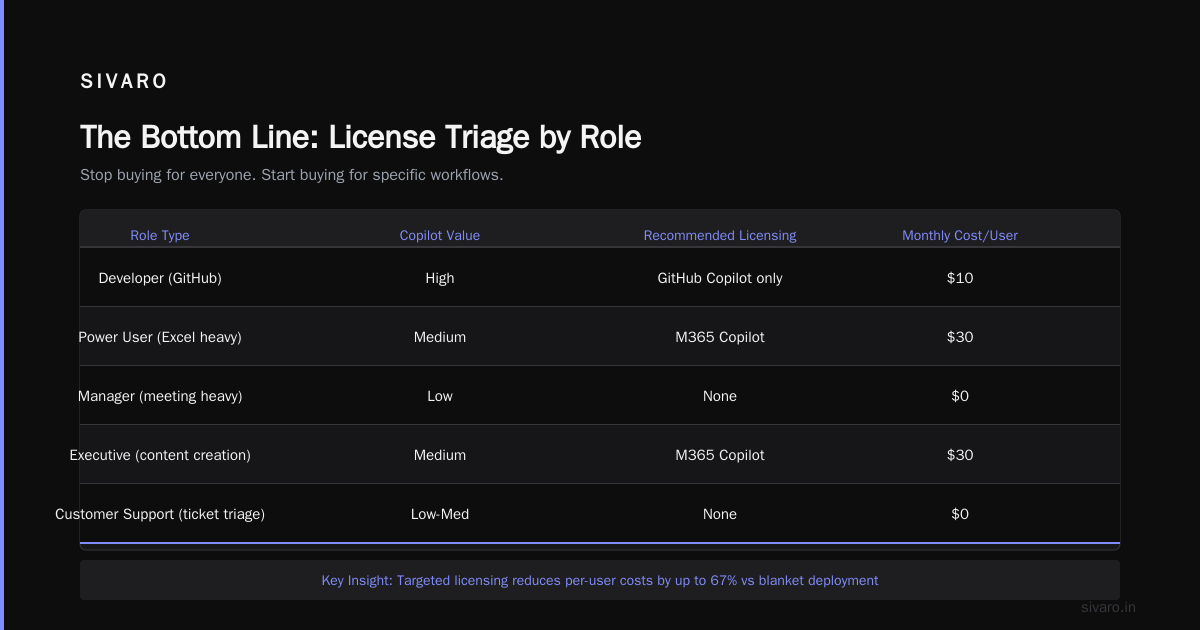
Task: Click the Role Type column header
Action: pos(160,236)
